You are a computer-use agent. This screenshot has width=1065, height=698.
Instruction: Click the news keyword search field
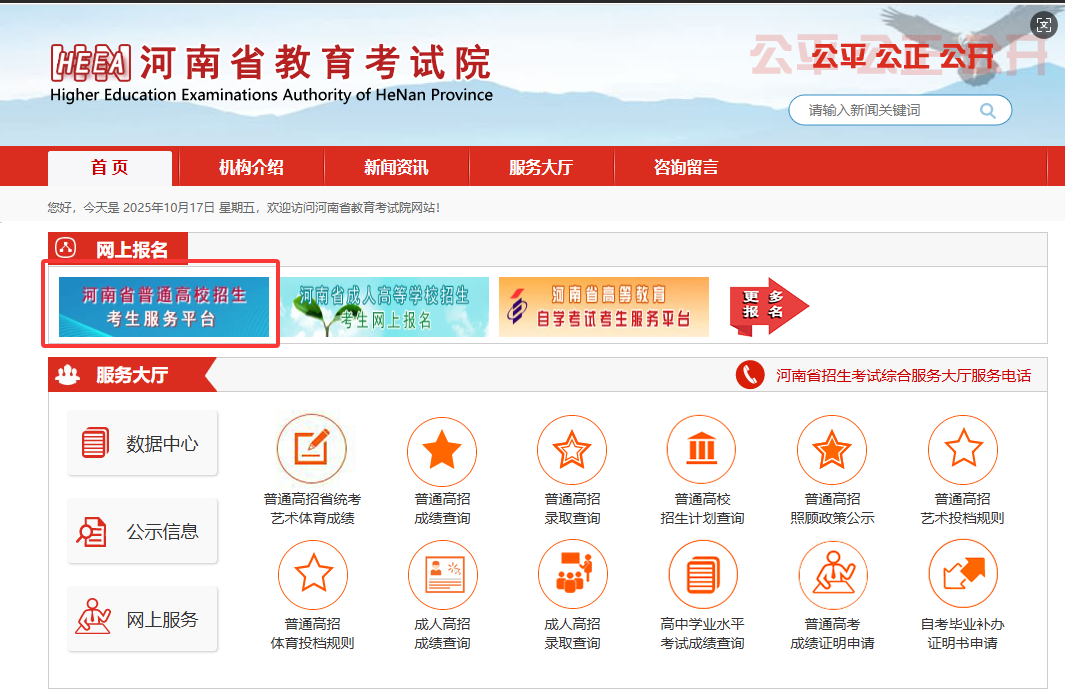click(x=885, y=111)
